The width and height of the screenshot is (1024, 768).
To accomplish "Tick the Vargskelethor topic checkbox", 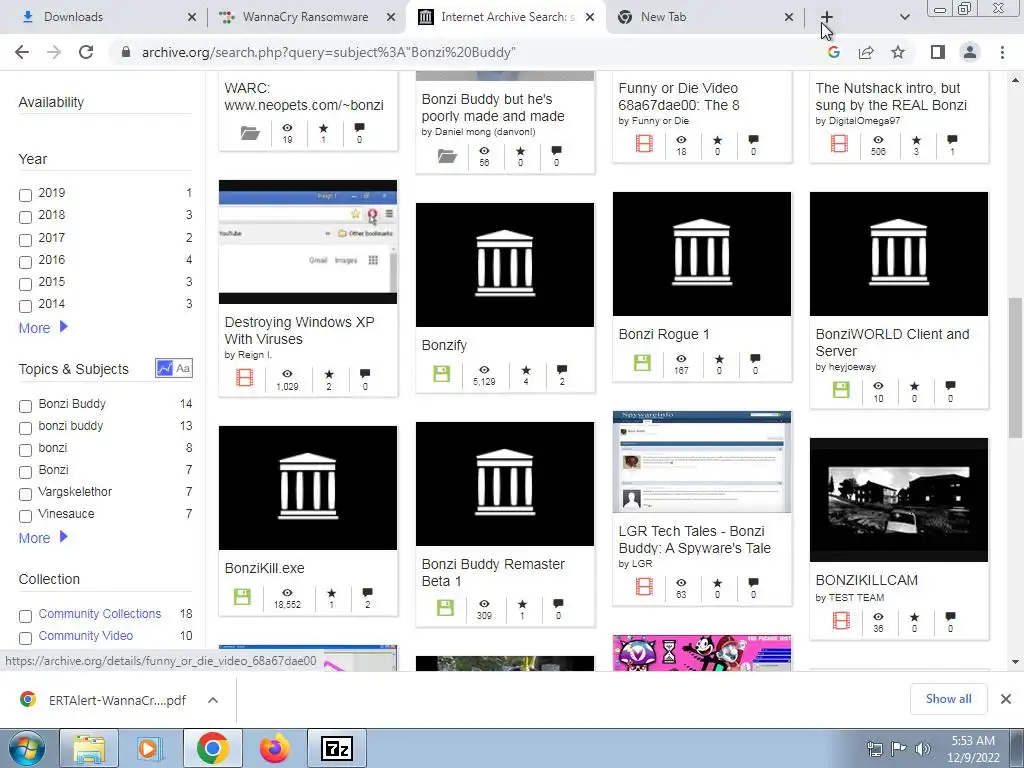I will tap(25, 494).
